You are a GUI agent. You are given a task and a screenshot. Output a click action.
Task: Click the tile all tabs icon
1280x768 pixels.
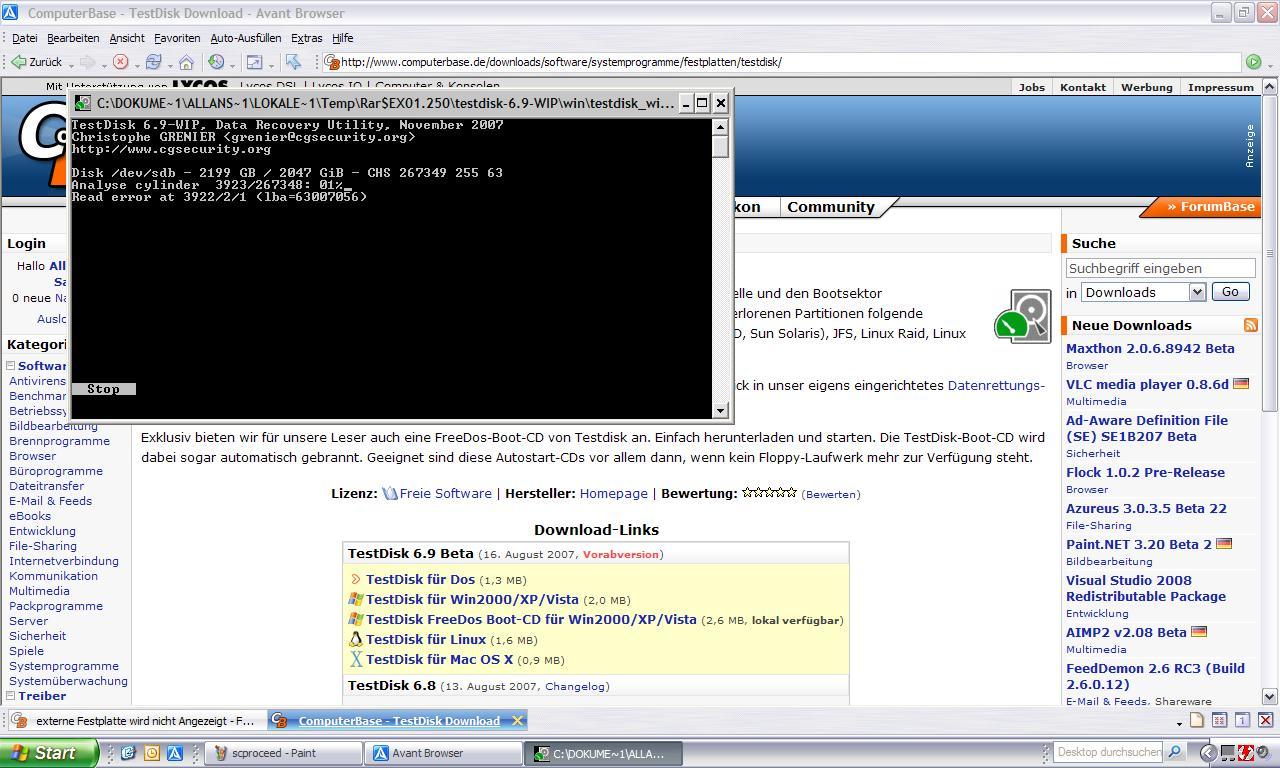click(x=1219, y=720)
